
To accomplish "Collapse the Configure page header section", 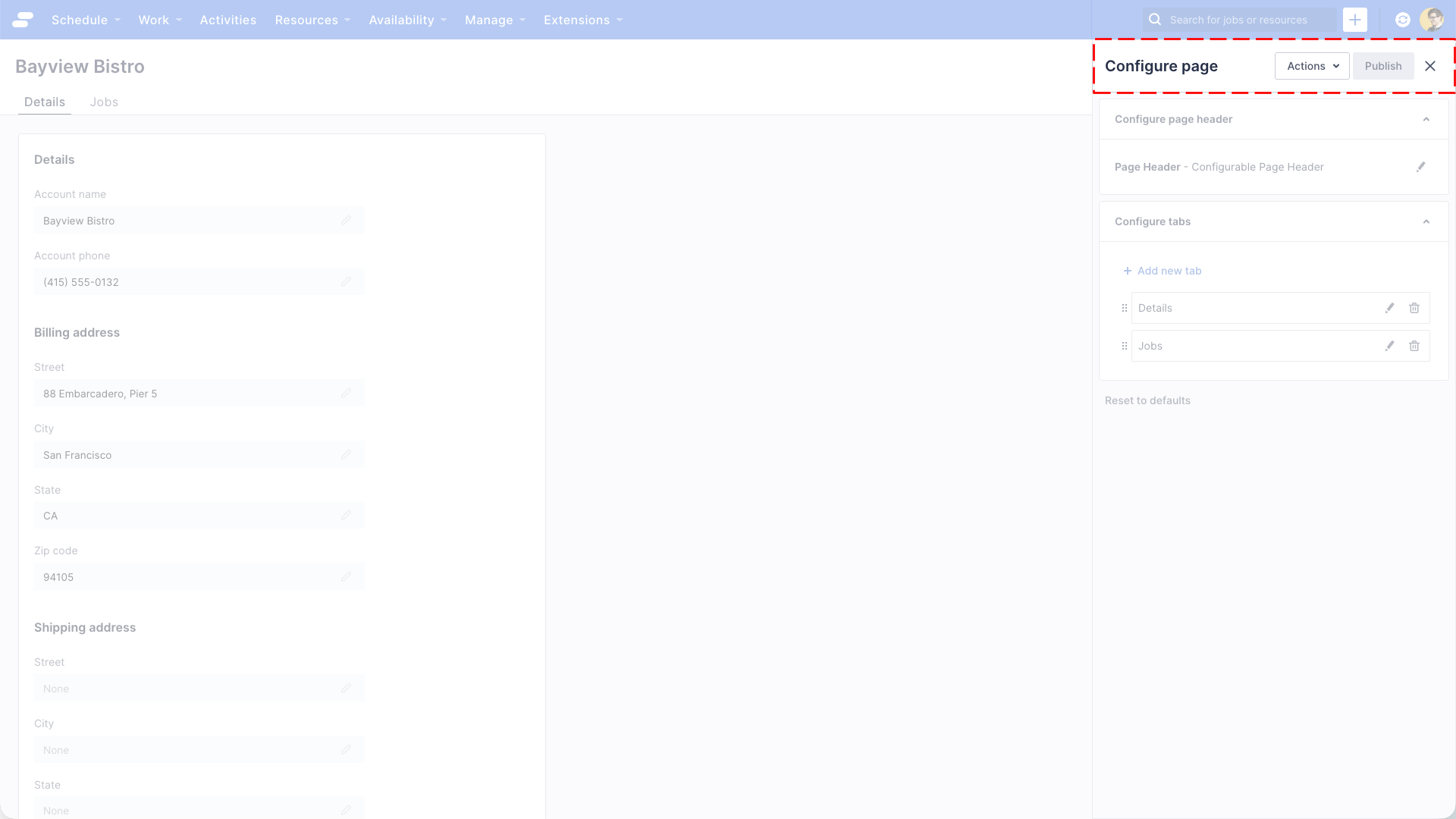I will click(1427, 119).
